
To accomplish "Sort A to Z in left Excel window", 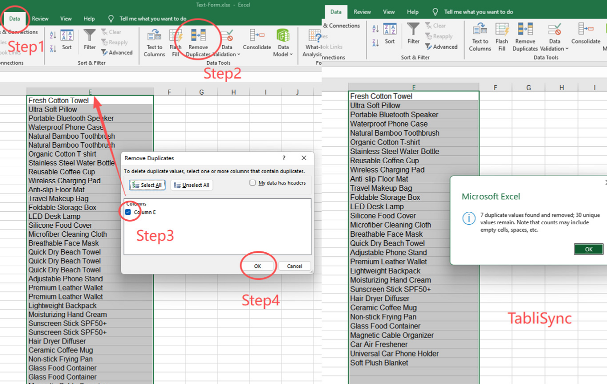I will click(x=53, y=35).
